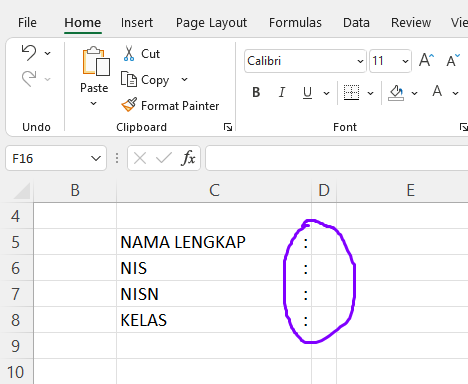The height and width of the screenshot is (384, 468).
Task: Apply Fill Color bucket icon
Action: pyautogui.click(x=396, y=92)
